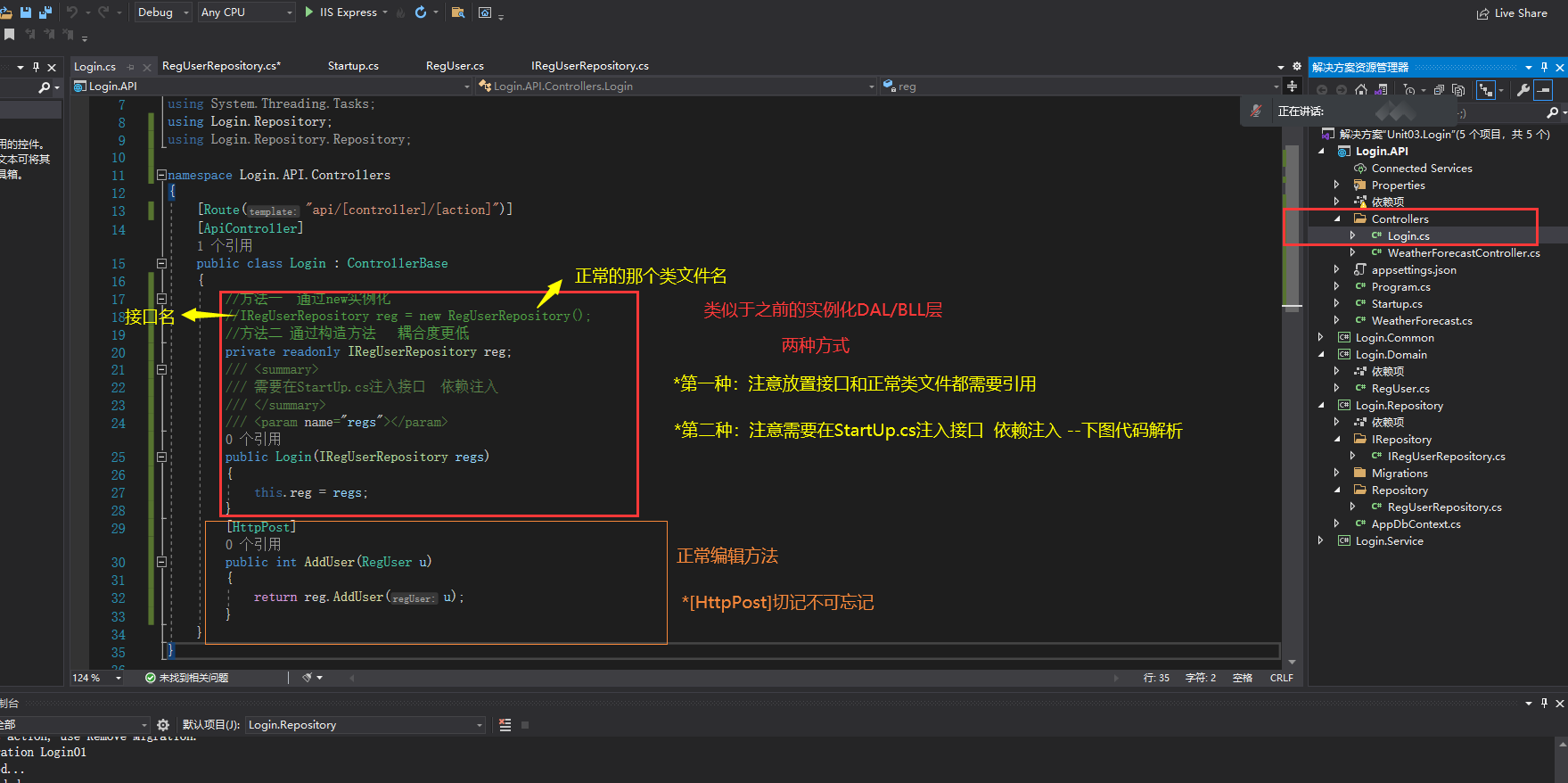Toggle a bookmark with the bookmark icon
Viewport: 1568px width, 783px height.
(10, 35)
